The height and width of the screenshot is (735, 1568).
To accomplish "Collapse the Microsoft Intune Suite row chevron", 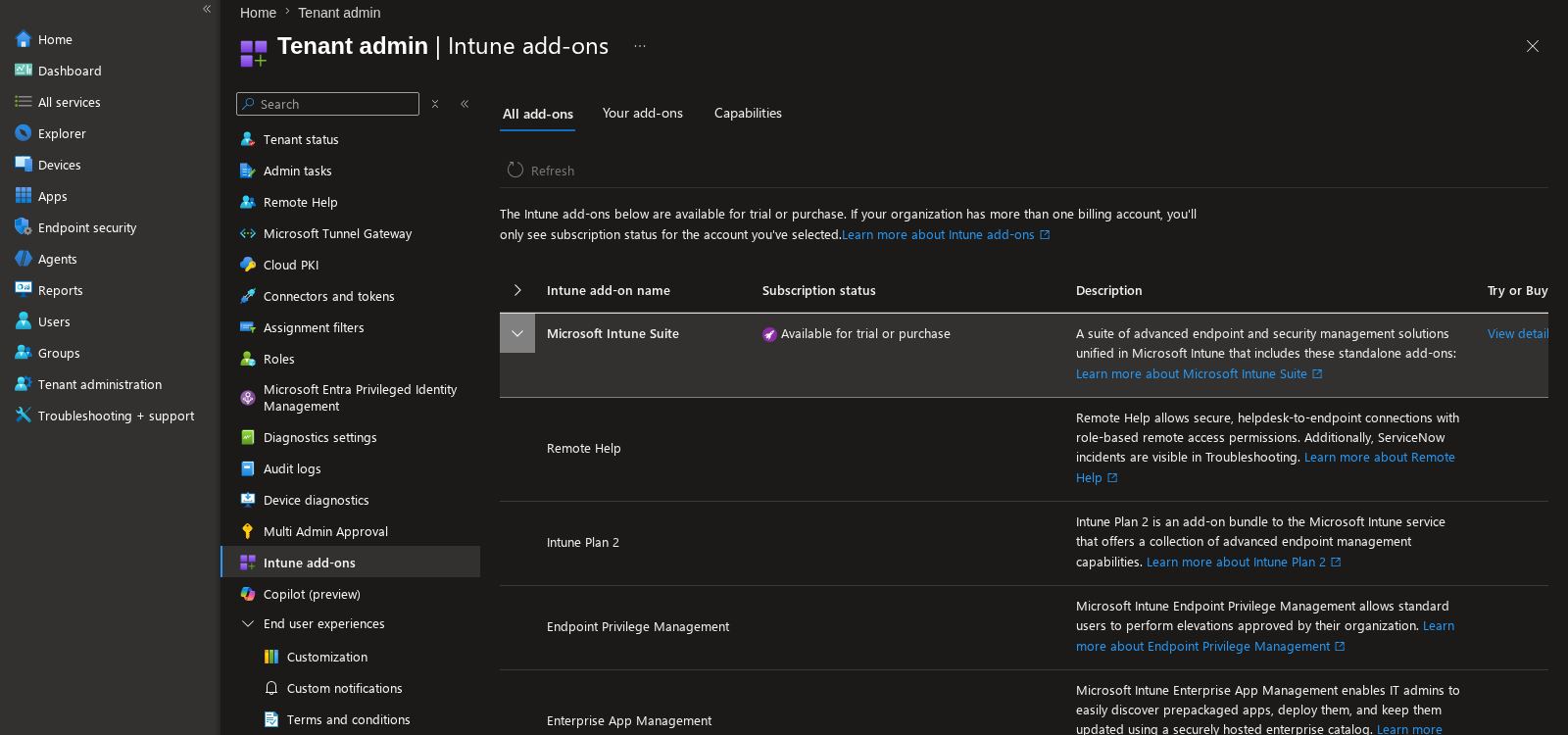I will tap(517, 333).
